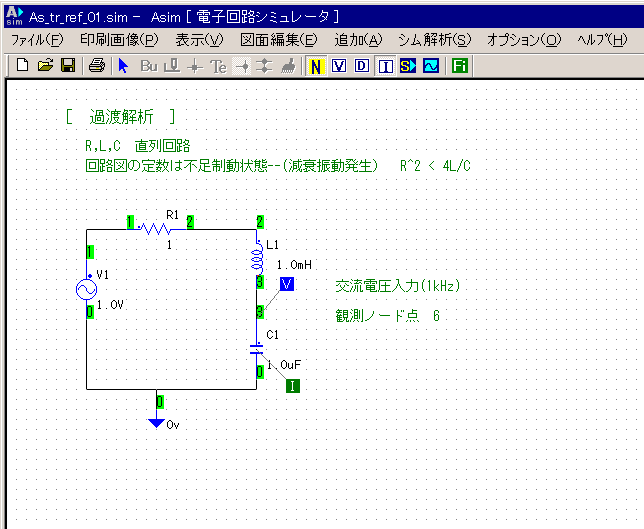This screenshot has width=644, height=529.
Task: Print the schematic using printer icon
Action: tap(97, 65)
